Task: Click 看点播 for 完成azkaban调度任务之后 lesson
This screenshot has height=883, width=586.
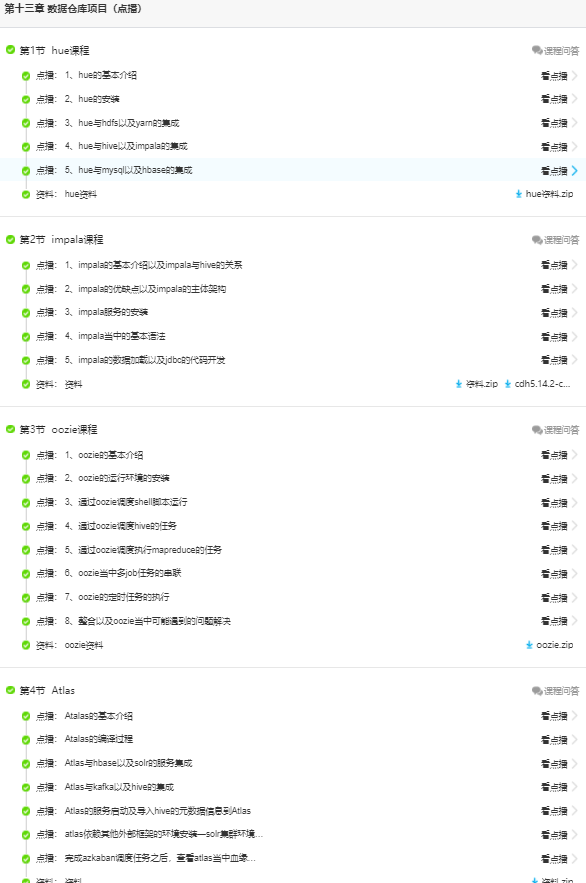Action: tap(554, 859)
